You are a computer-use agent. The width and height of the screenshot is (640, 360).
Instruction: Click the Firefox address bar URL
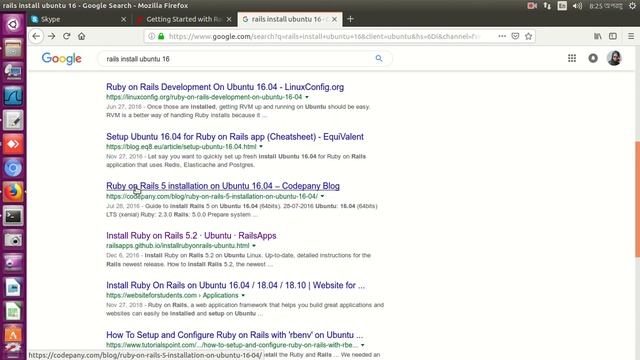click(x=324, y=36)
